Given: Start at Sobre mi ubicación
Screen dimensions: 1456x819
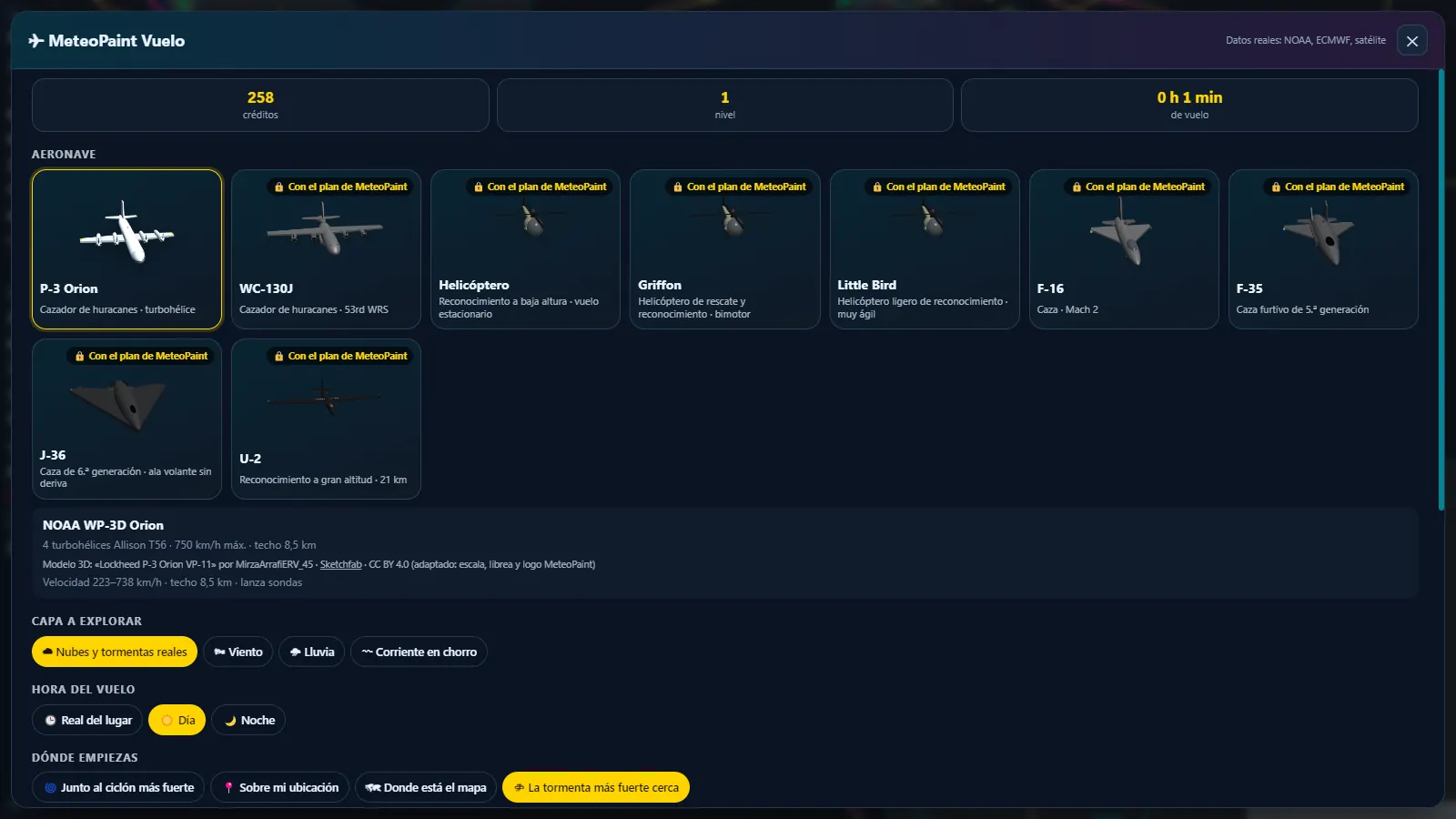Looking at the screenshot, I should tap(280, 787).
